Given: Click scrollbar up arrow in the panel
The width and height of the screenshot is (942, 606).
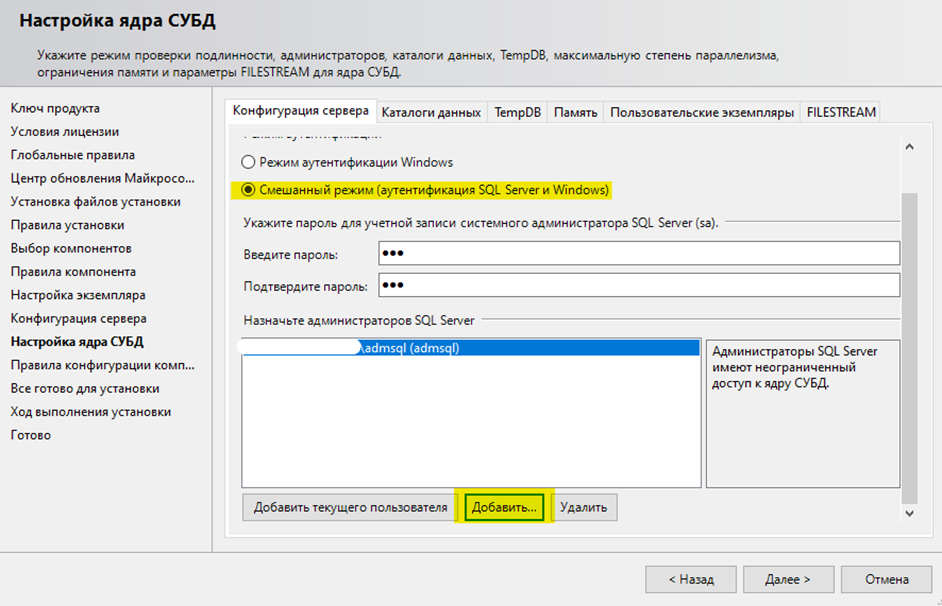Looking at the screenshot, I should (x=908, y=147).
